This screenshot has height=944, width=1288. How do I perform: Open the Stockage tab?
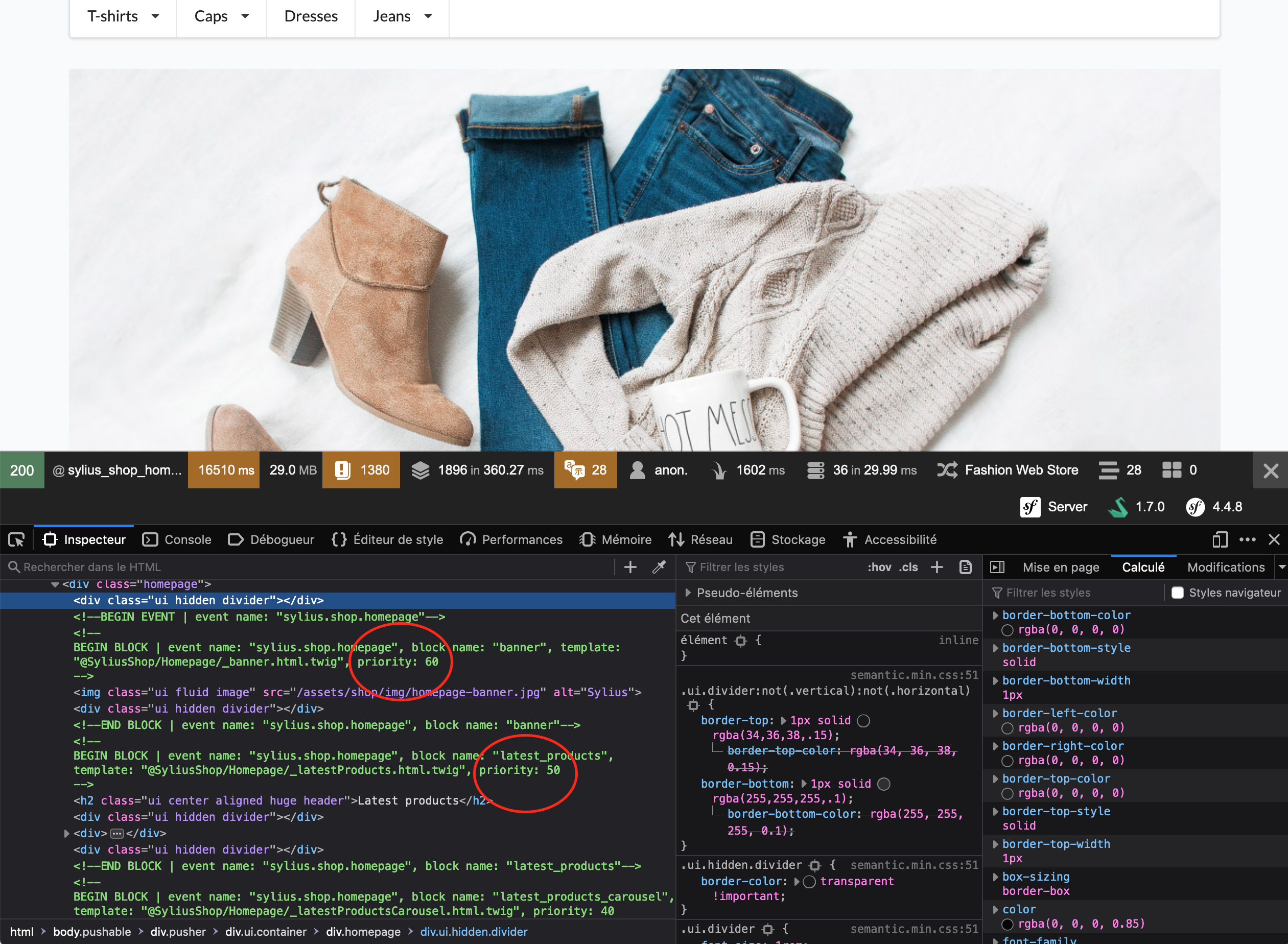click(788, 539)
